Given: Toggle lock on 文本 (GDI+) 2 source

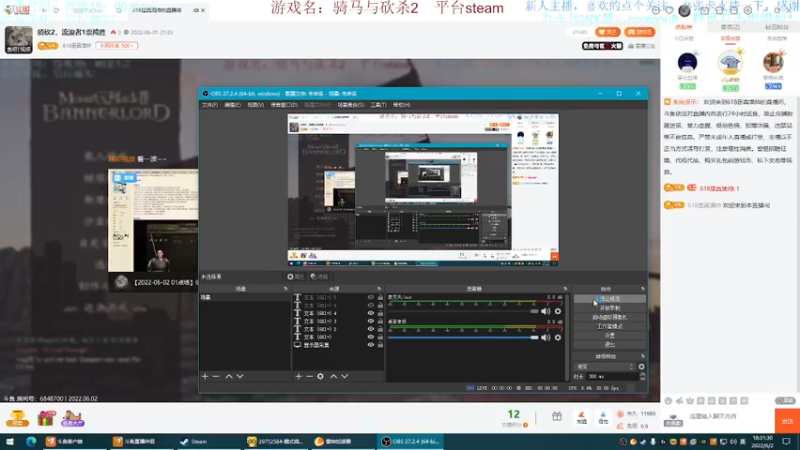Looking at the screenshot, I should [380, 329].
